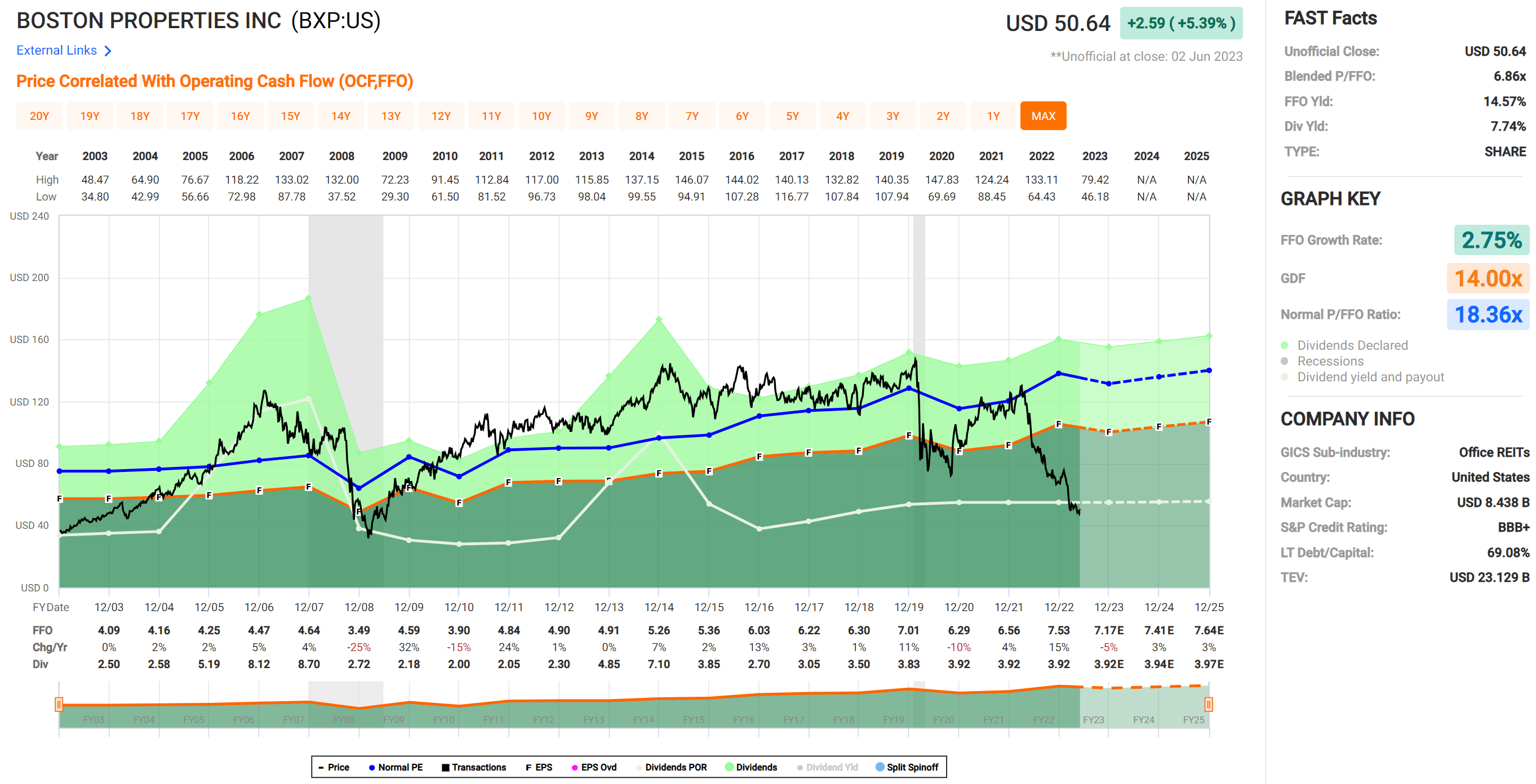The width and height of the screenshot is (1536, 784).
Task: Enable the greyed Dividend Yld legend item
Action: (828, 767)
